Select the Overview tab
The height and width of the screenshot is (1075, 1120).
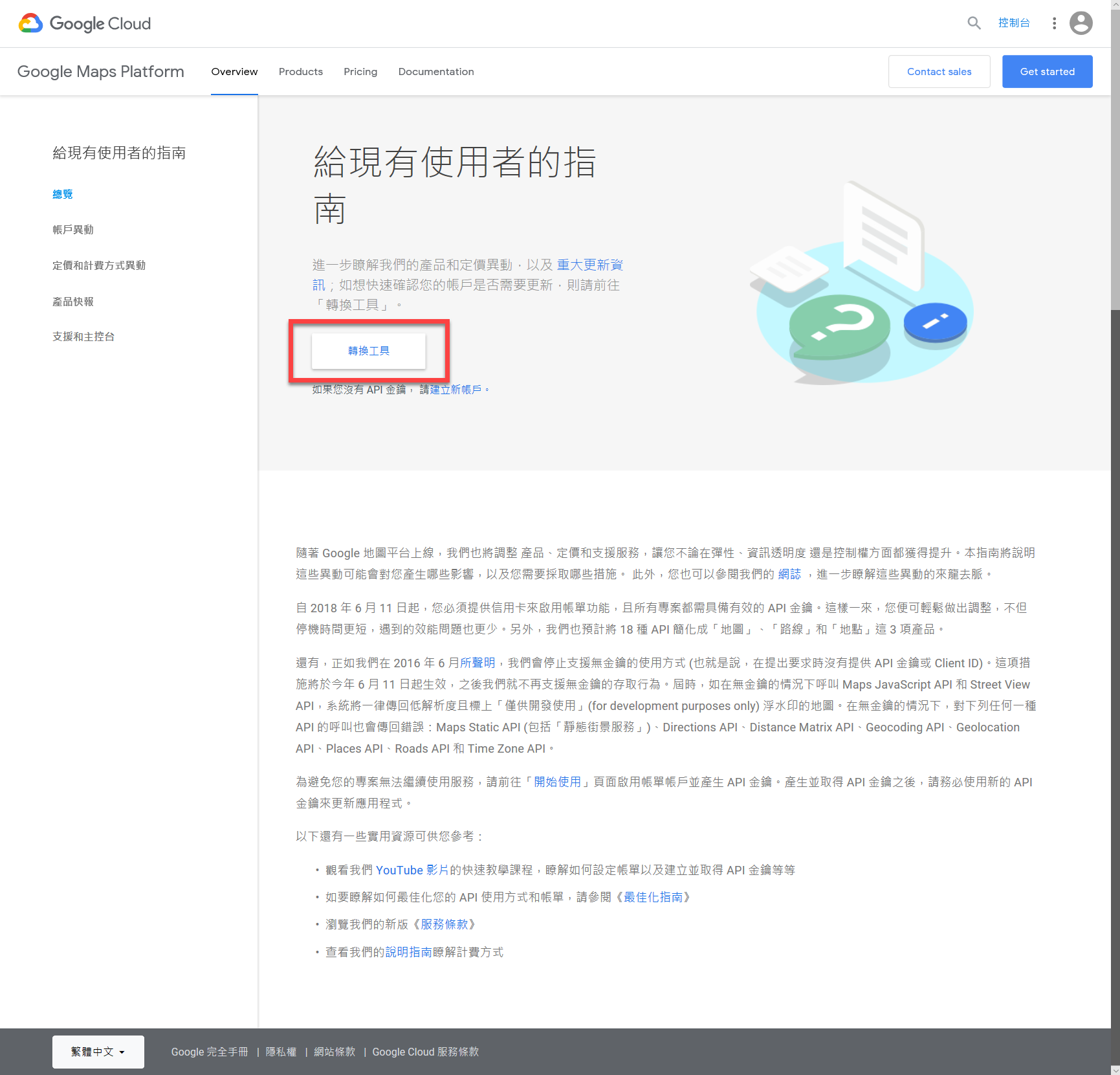tap(234, 72)
